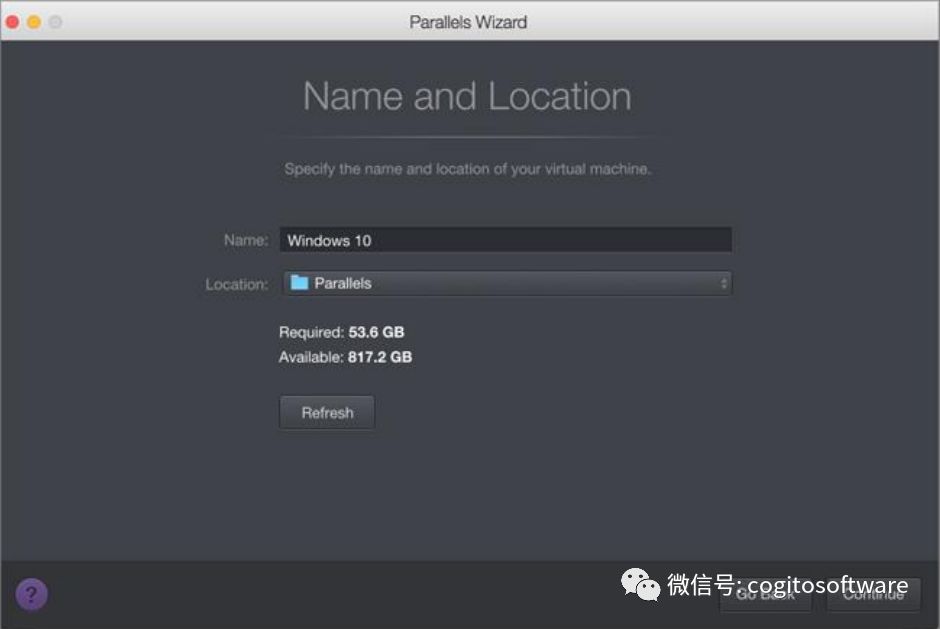Minimize the Parallels Wizard window
The height and width of the screenshot is (629, 940).
point(34,22)
